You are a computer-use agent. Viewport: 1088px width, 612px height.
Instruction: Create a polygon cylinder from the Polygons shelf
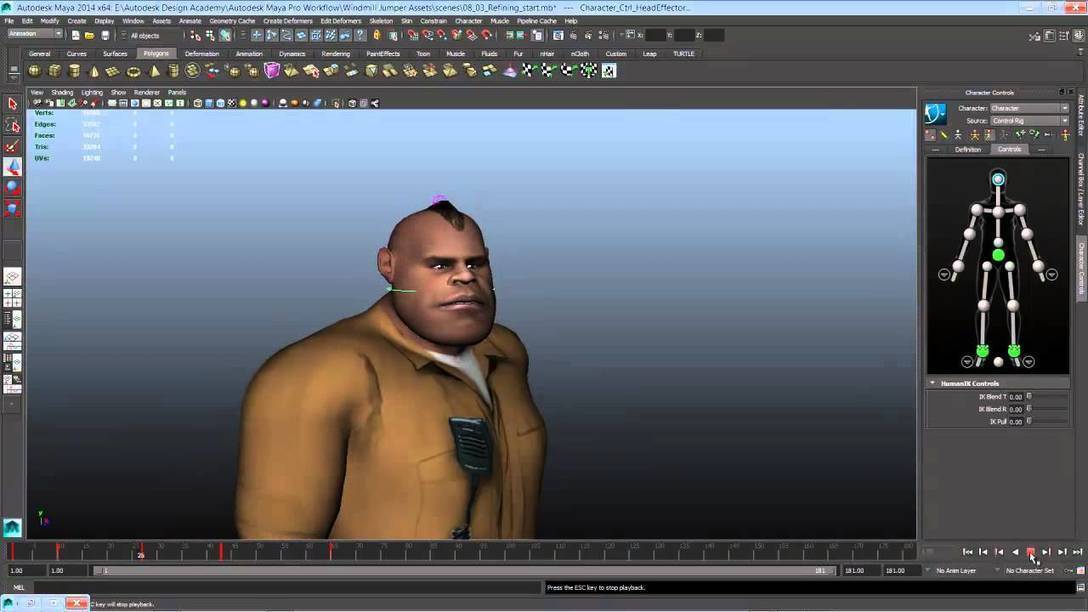pos(72,70)
